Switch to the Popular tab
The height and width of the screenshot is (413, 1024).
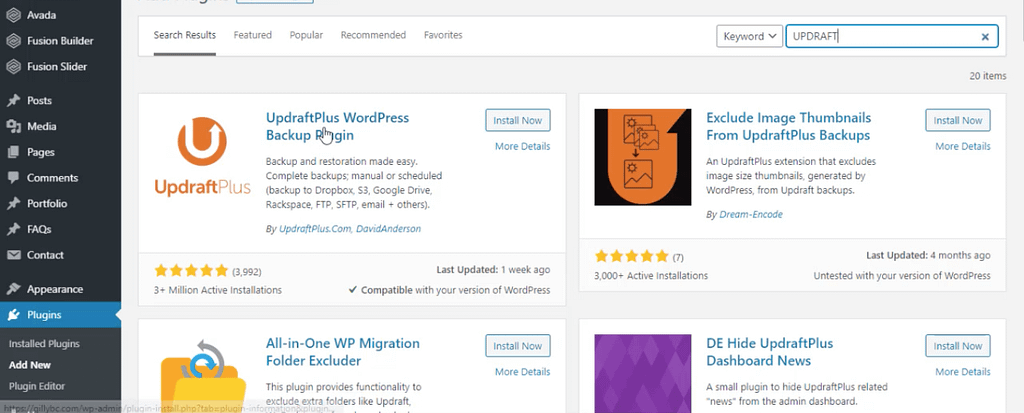pos(306,35)
